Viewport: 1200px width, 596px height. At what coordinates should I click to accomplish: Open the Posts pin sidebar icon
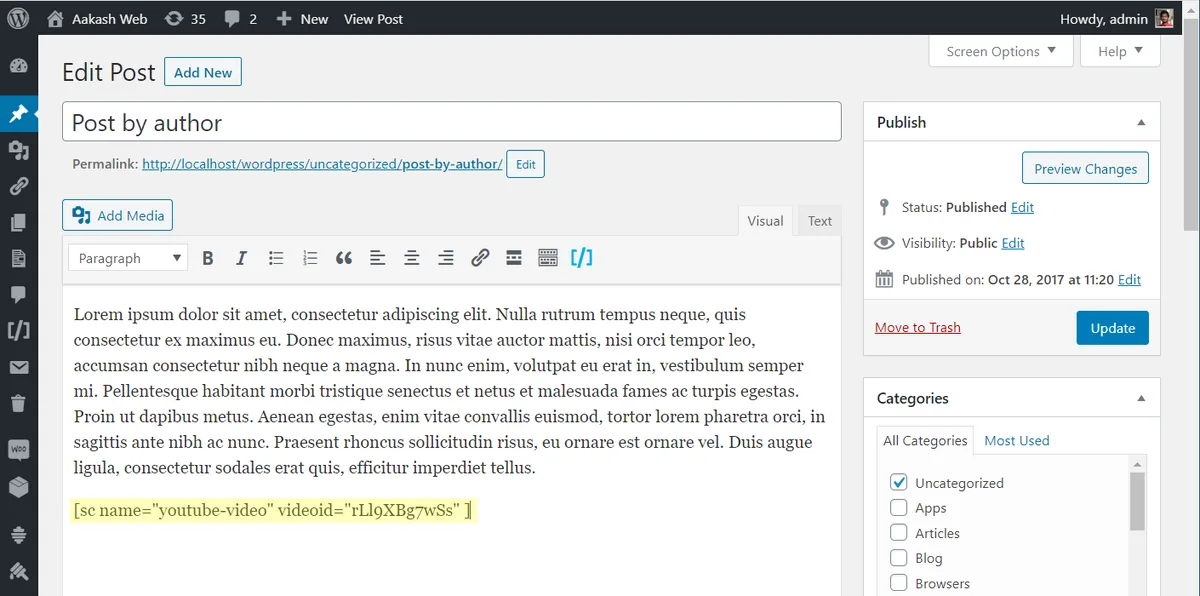(18, 113)
